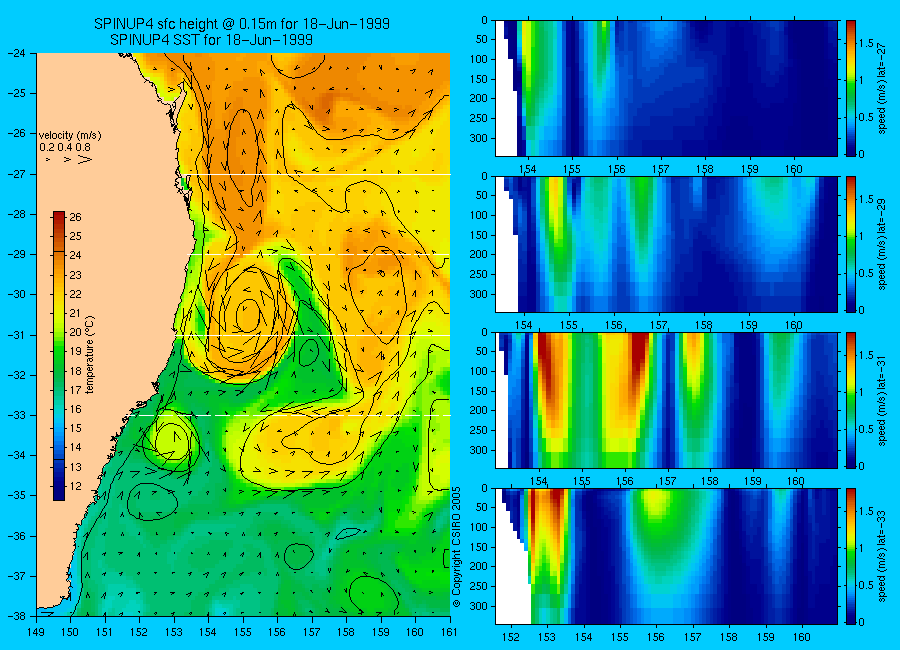
Task: Click the '1.5' tick on the lat=-27 speed scale
Action: 866,43
